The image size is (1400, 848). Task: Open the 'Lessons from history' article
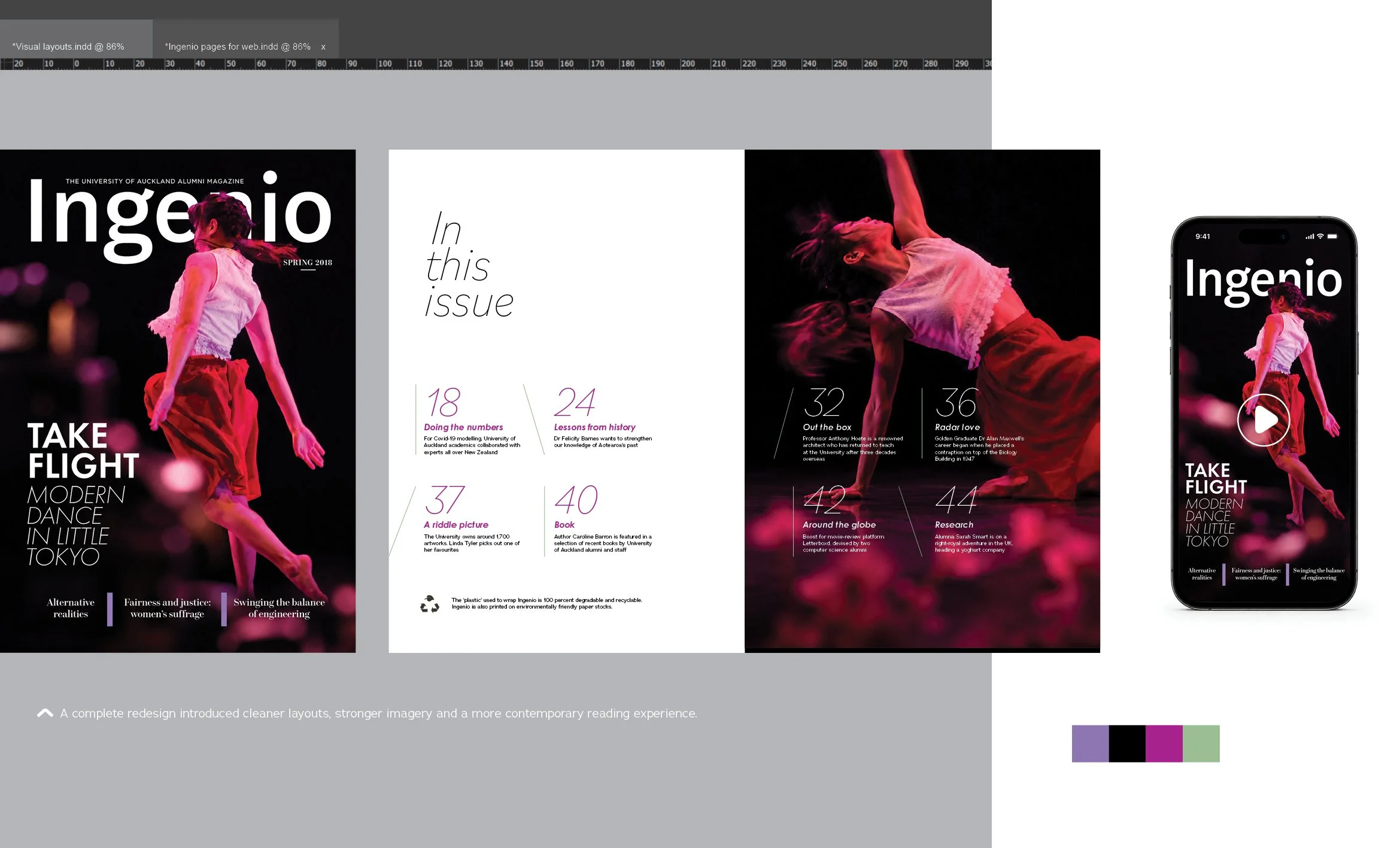click(594, 427)
